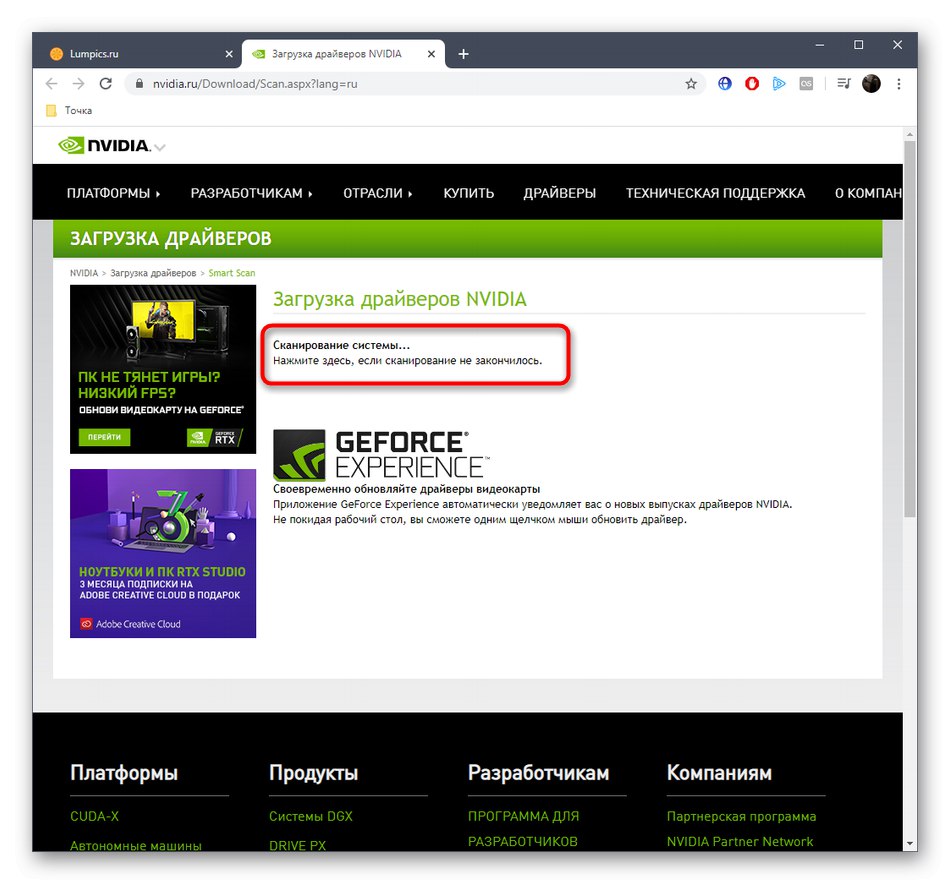Open the blue play-arrow extension icon
This screenshot has height=884, width=950.
(x=779, y=84)
